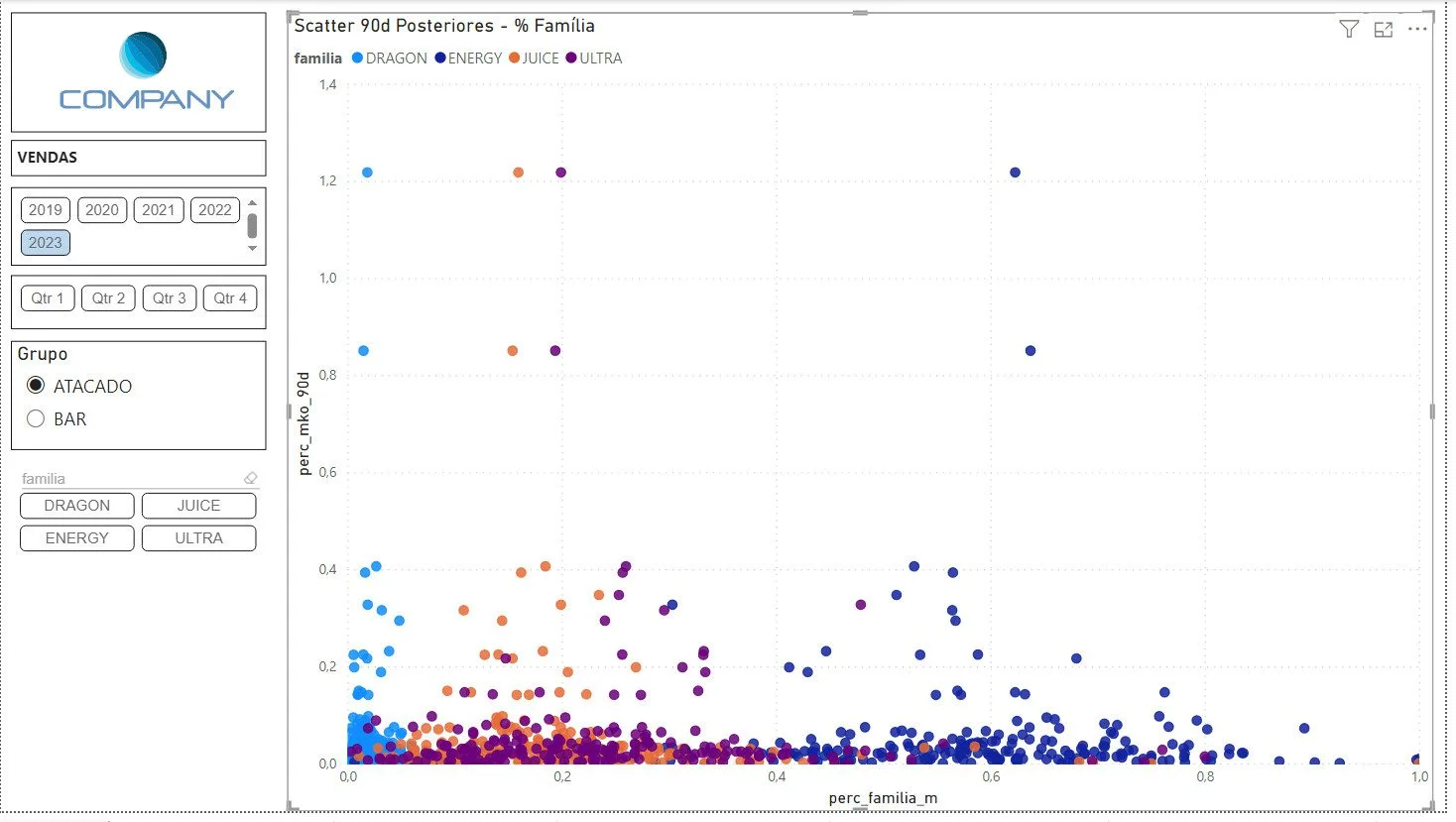Select the VENDAS title box
Image resolution: width=1456 pixels, height=822 pixels.
(x=138, y=158)
